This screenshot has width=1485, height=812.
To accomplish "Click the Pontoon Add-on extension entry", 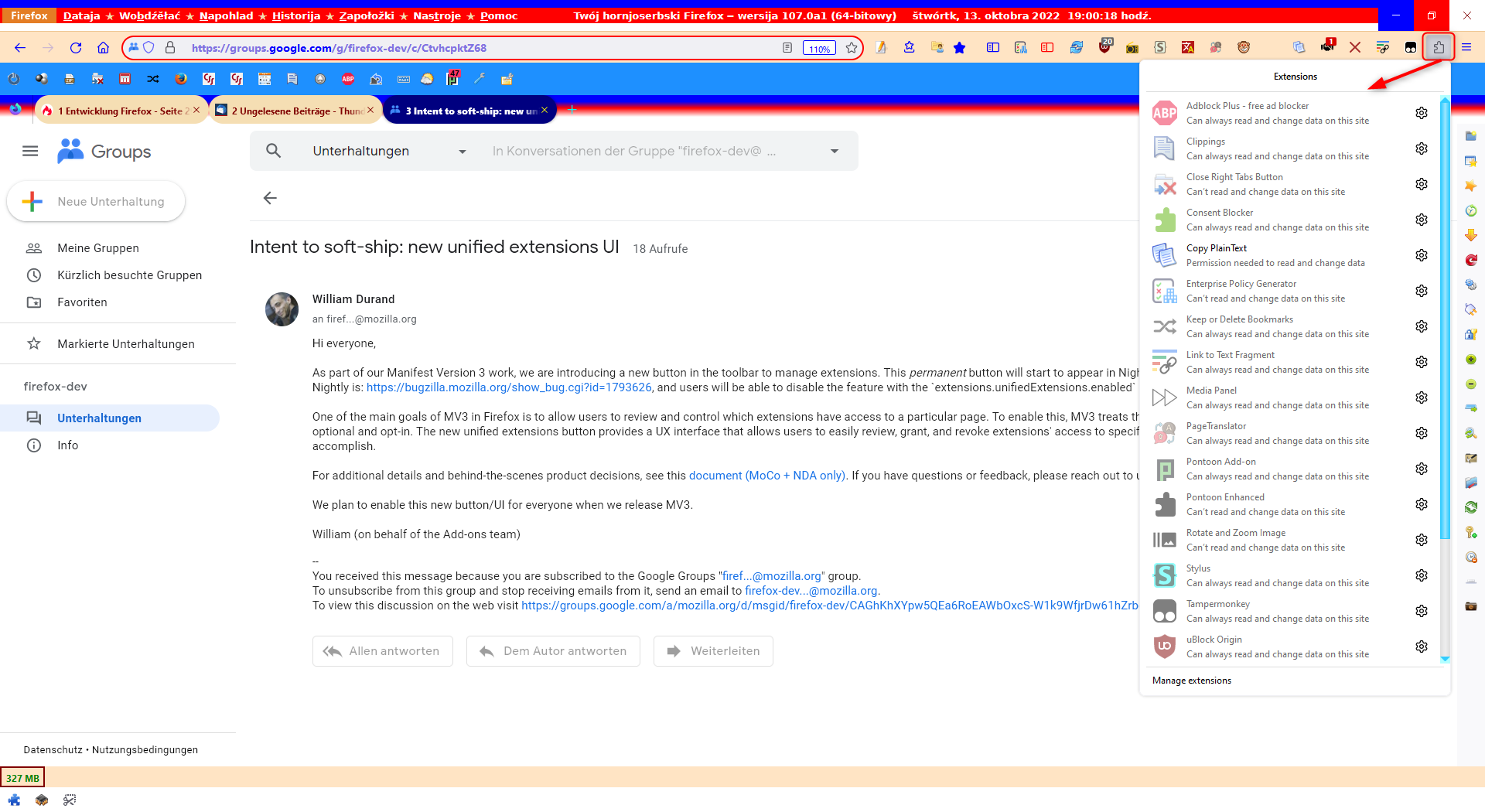I will [x=1278, y=469].
